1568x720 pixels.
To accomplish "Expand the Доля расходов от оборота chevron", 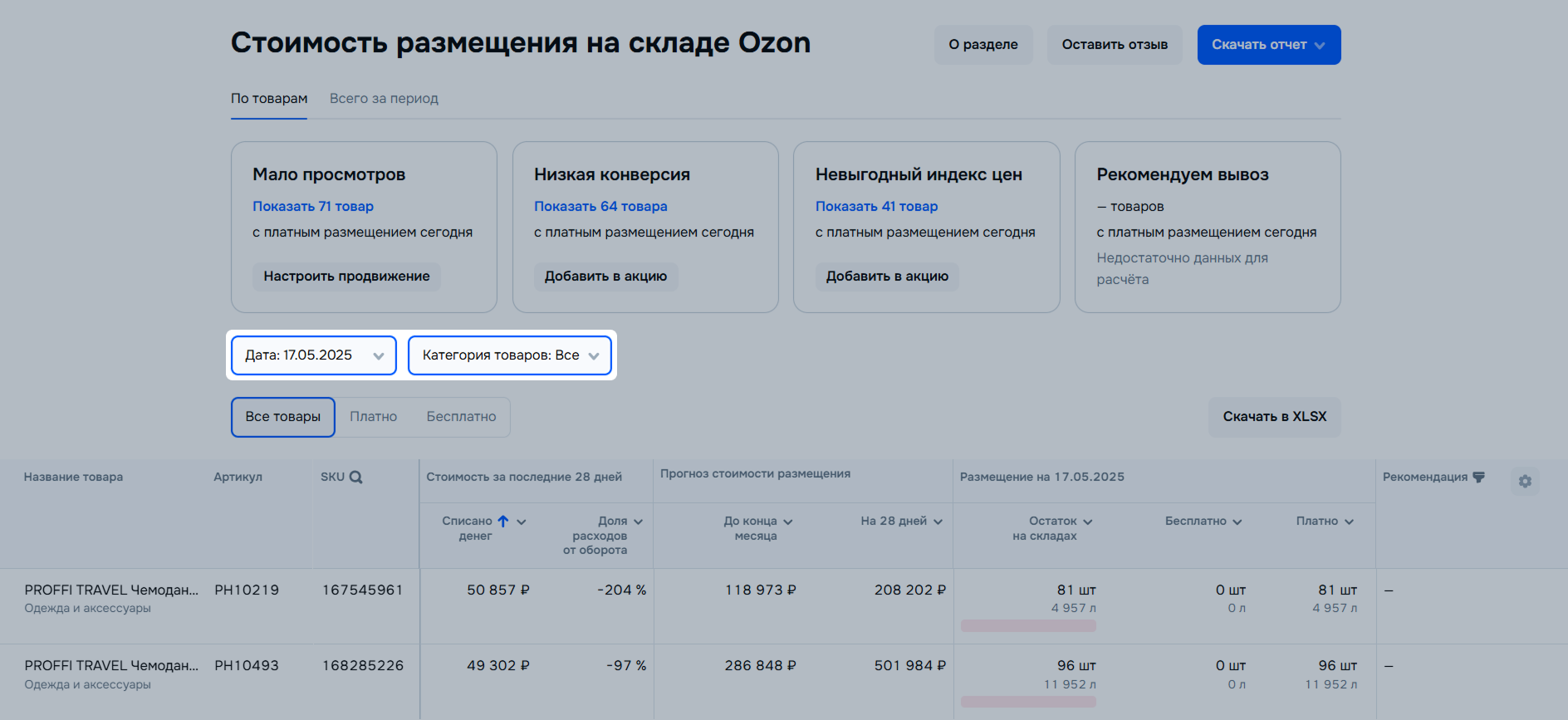I will 638,522.
